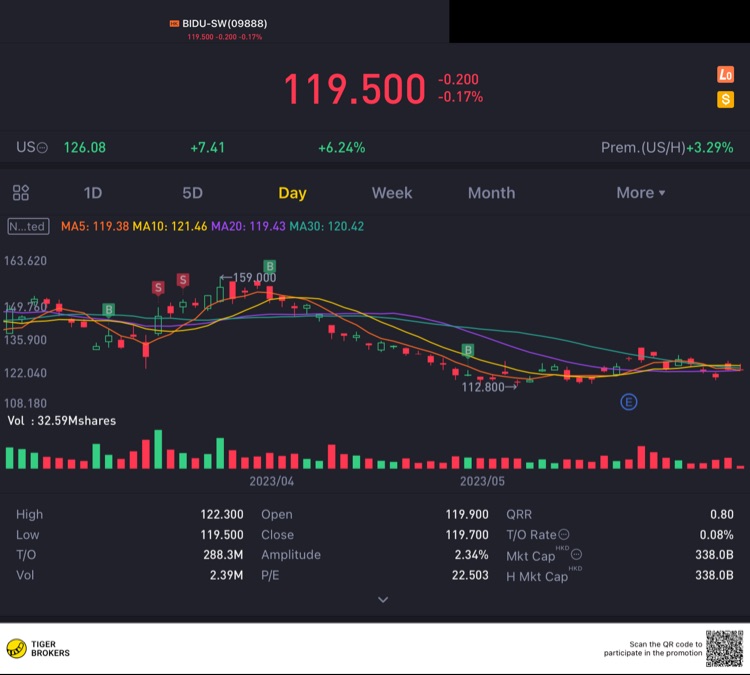Open the T/O Rate info icon

tap(564, 534)
